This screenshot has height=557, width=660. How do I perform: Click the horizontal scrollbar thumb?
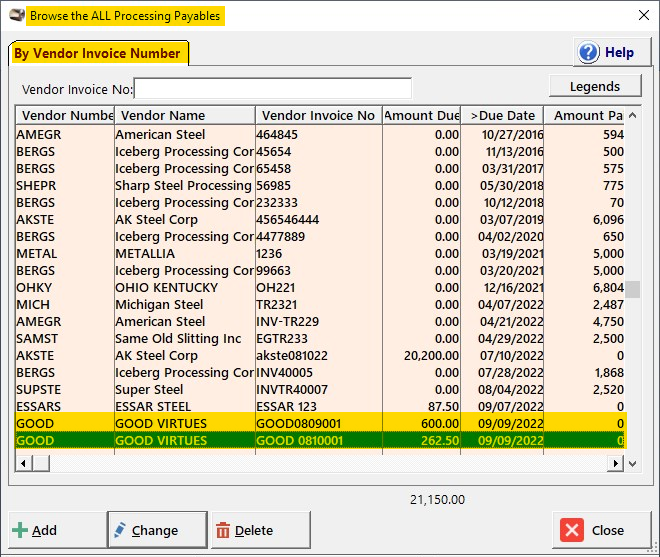41,464
